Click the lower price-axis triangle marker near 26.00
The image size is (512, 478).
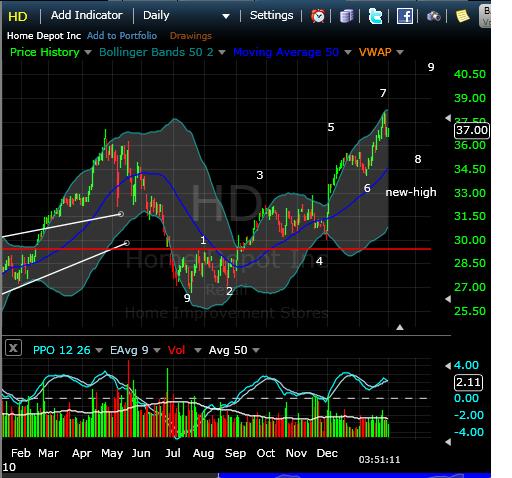[448, 299]
